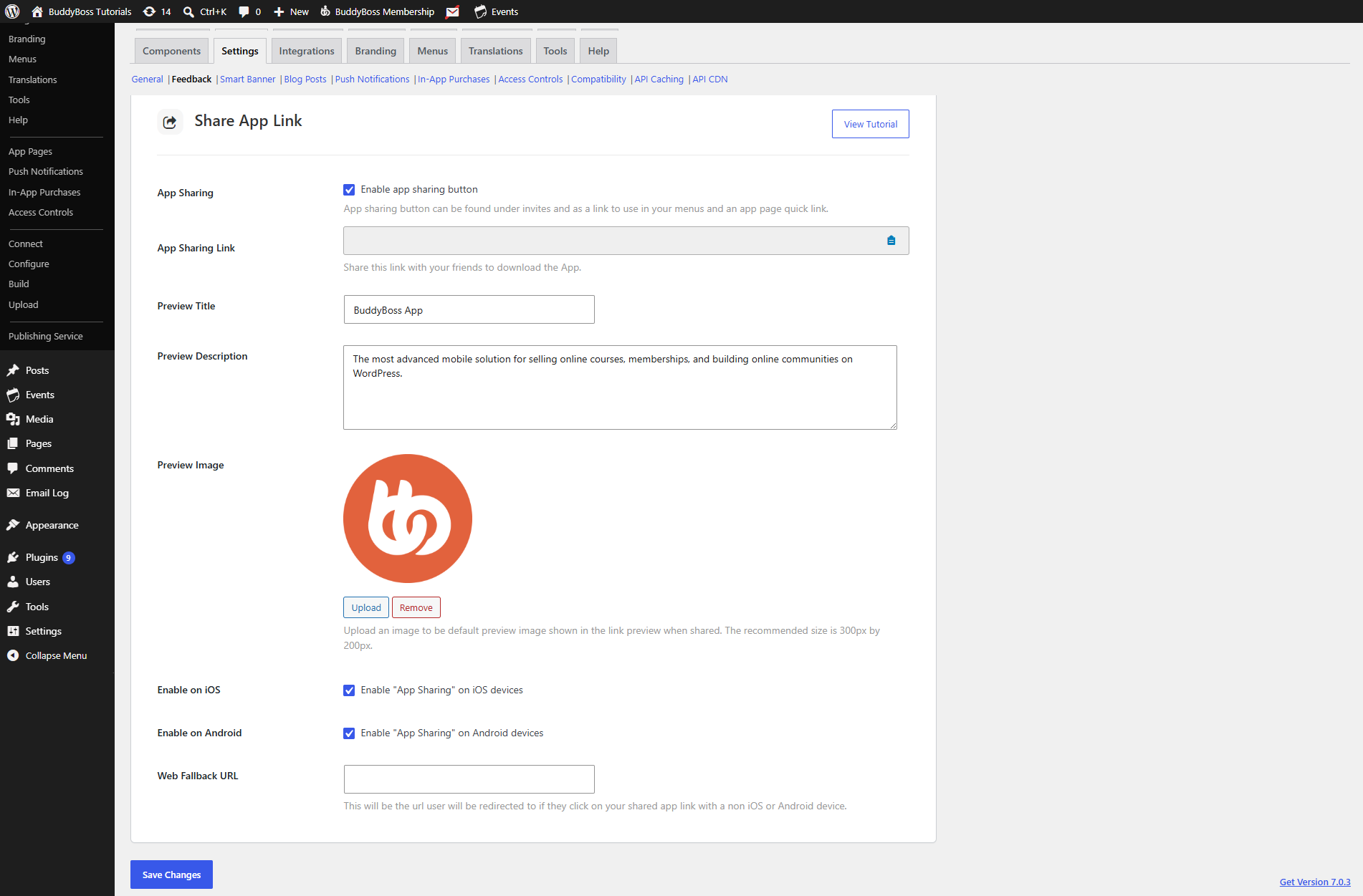Click the plus New icon
The image size is (1363, 896).
point(279,11)
